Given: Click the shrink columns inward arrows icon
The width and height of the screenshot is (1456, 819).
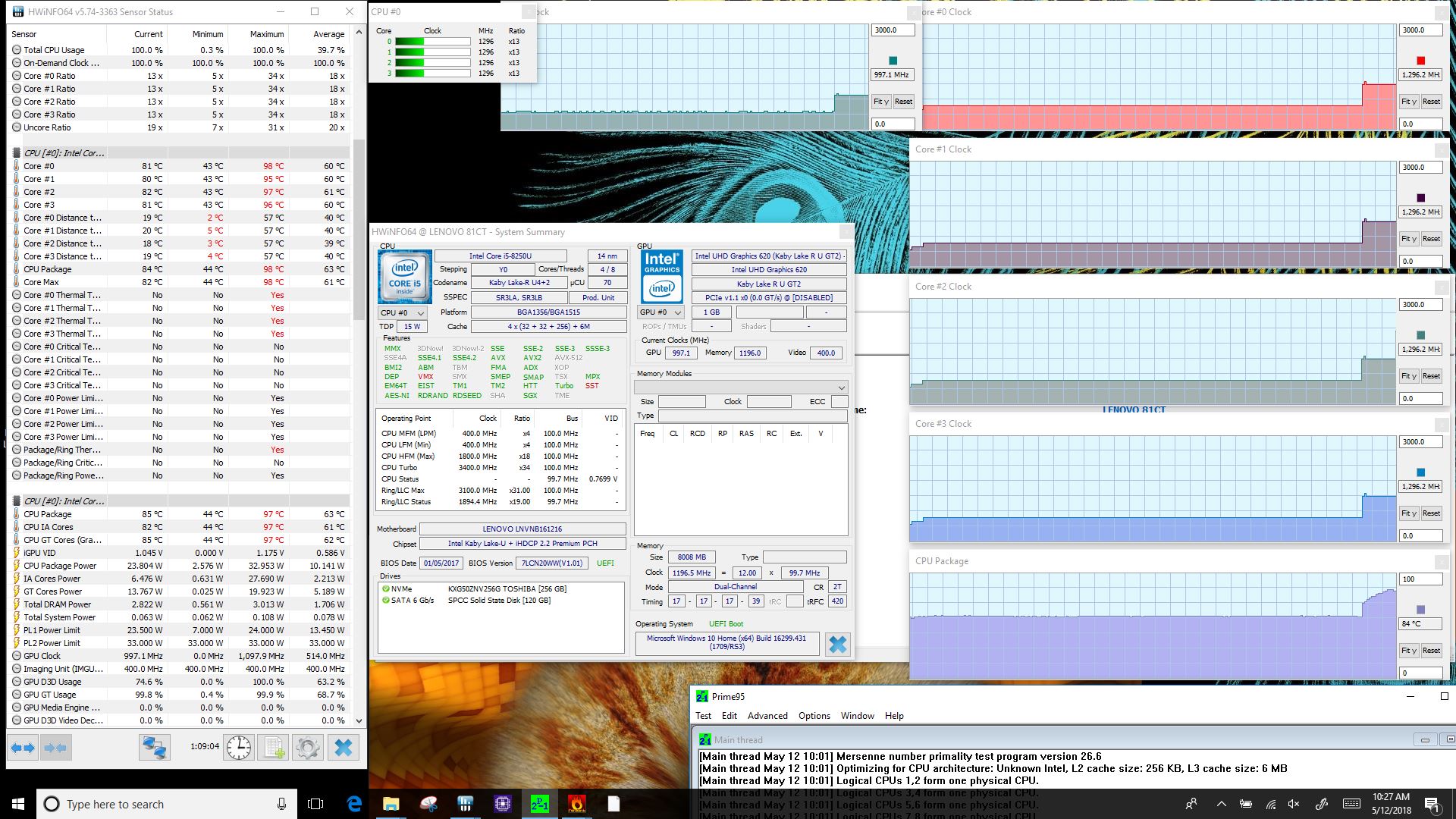Looking at the screenshot, I should click(x=55, y=748).
